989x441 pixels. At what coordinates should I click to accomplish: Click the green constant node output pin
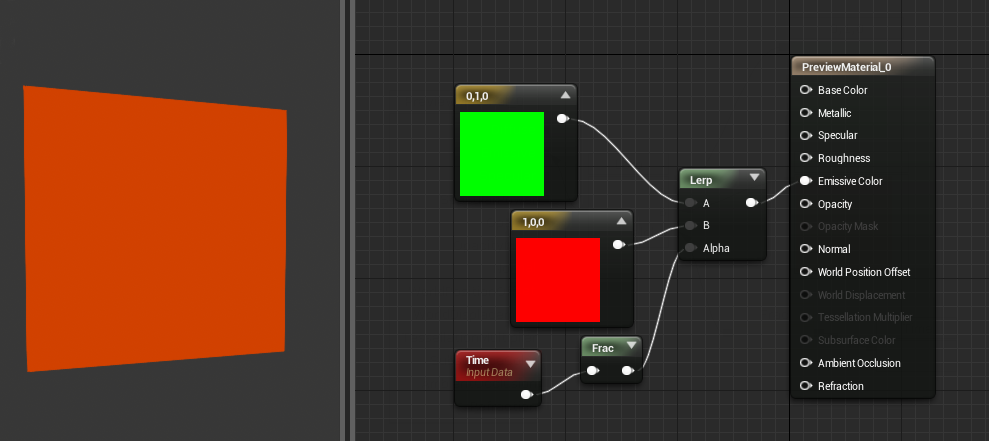(x=563, y=119)
